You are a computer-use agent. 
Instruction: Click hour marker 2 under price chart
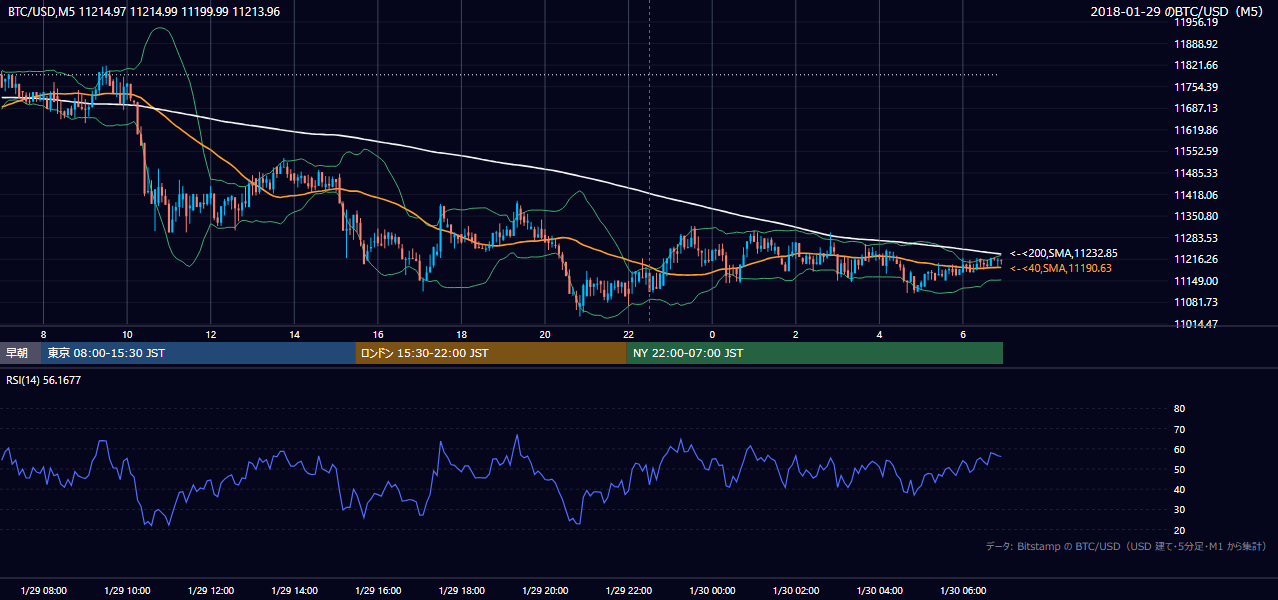(795, 334)
